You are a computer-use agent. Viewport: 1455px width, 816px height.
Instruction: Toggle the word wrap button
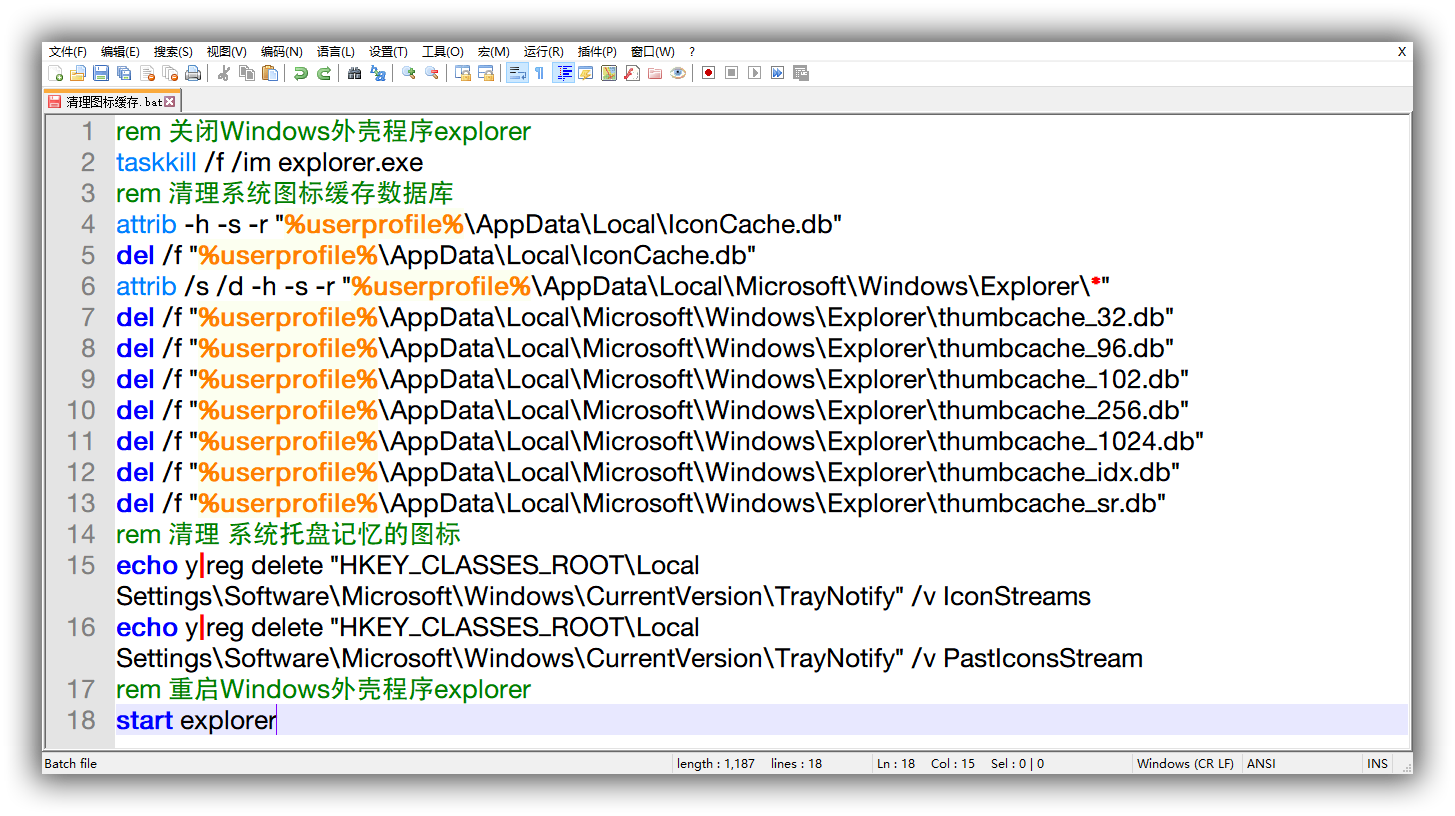517,73
